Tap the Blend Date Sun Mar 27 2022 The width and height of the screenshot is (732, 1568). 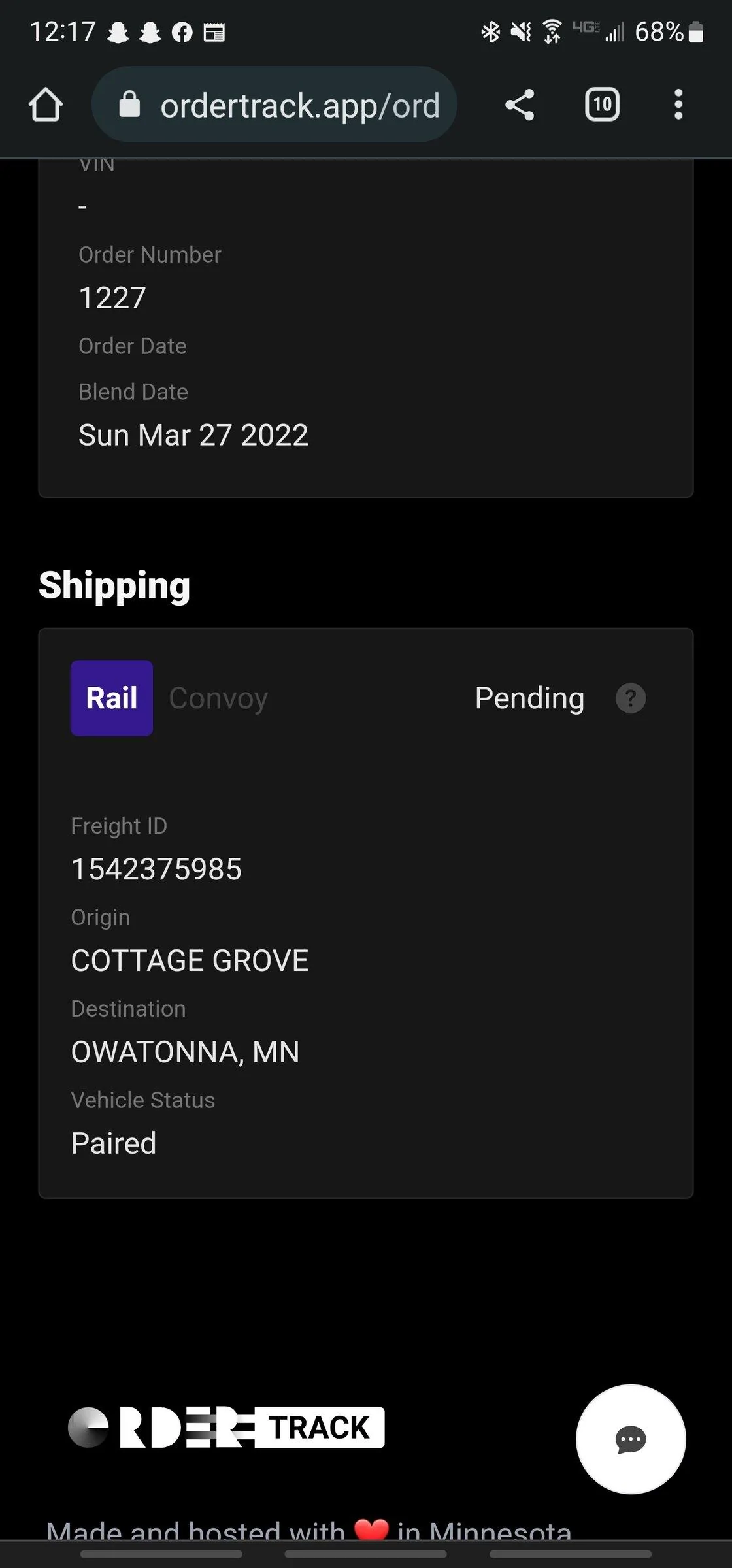[x=193, y=435]
